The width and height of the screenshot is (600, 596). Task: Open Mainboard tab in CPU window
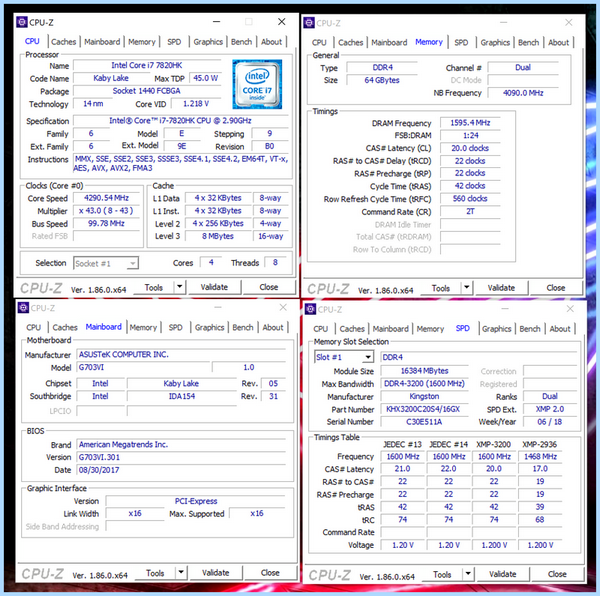(x=102, y=42)
